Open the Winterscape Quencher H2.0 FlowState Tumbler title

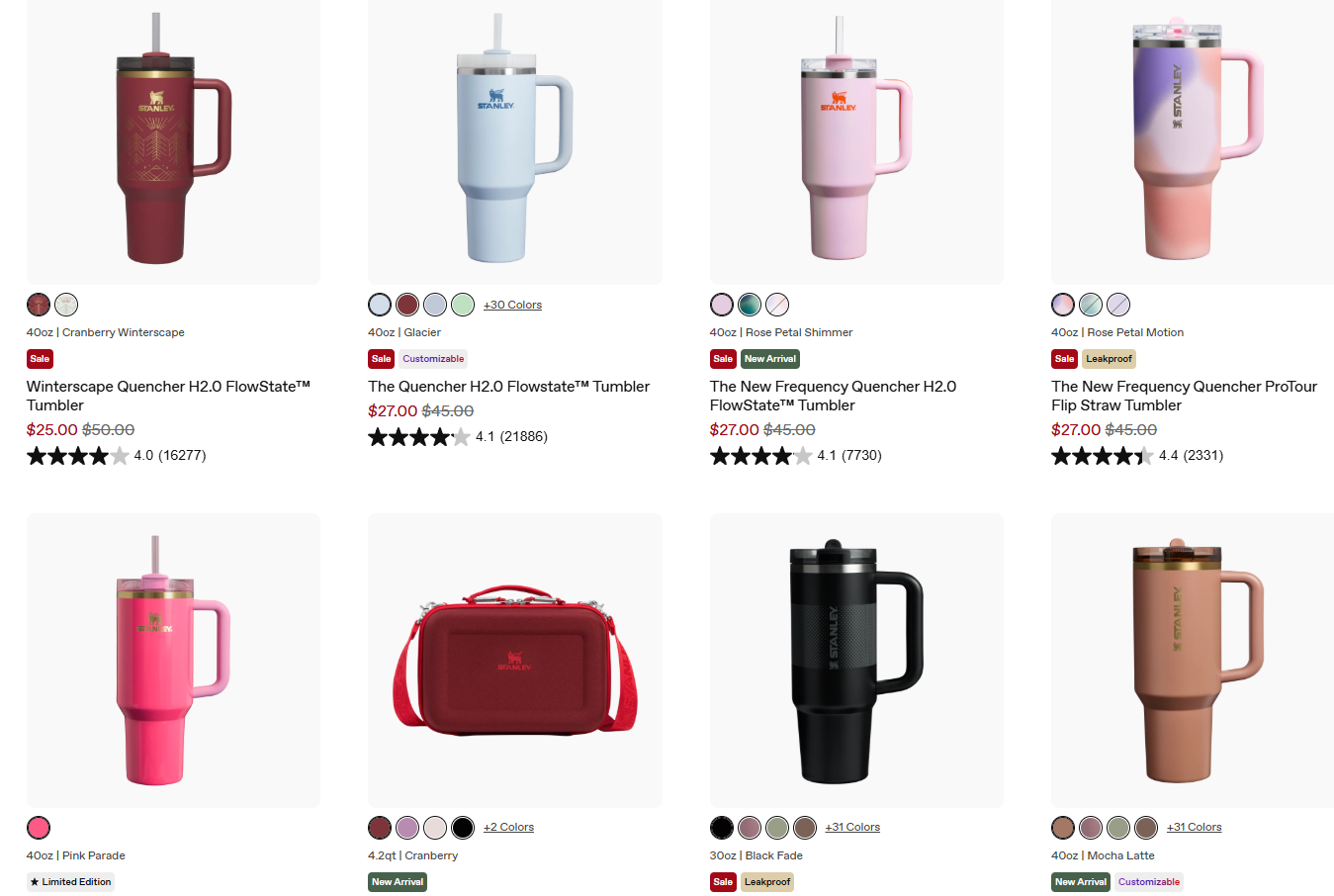(168, 396)
